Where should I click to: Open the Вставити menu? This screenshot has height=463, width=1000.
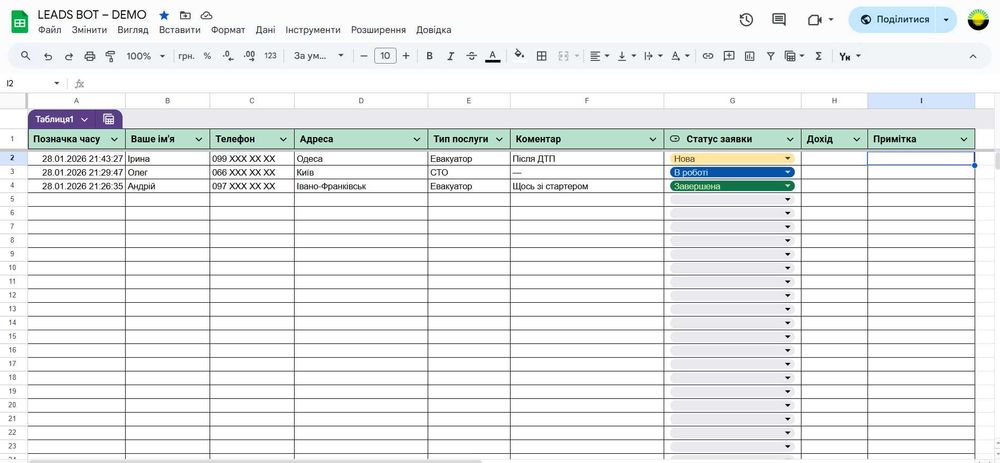(180, 30)
